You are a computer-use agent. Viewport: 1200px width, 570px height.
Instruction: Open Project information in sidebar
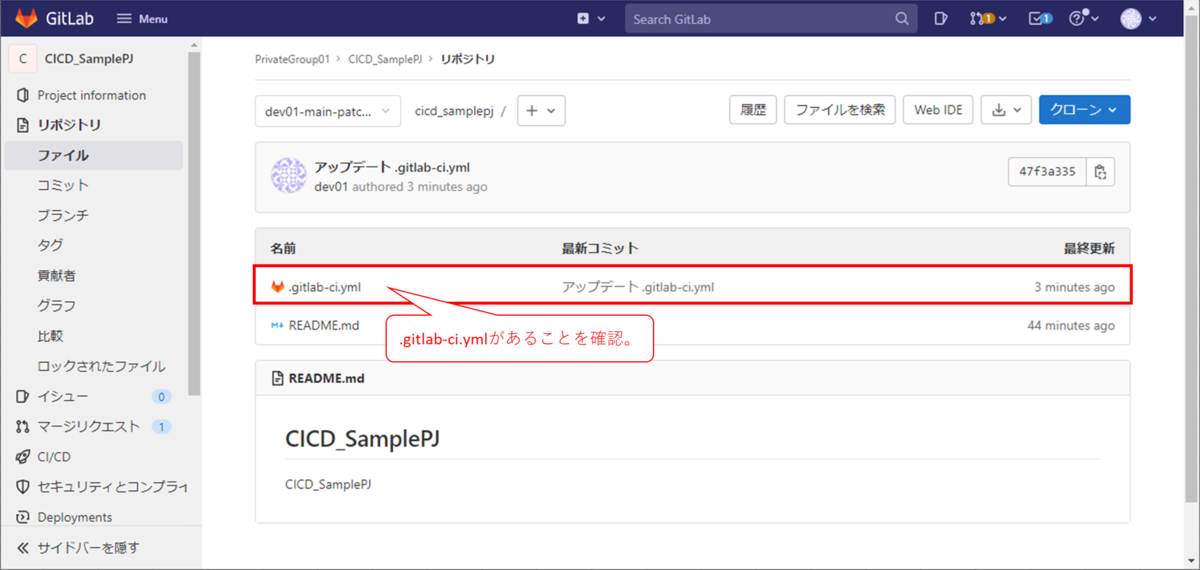(92, 95)
